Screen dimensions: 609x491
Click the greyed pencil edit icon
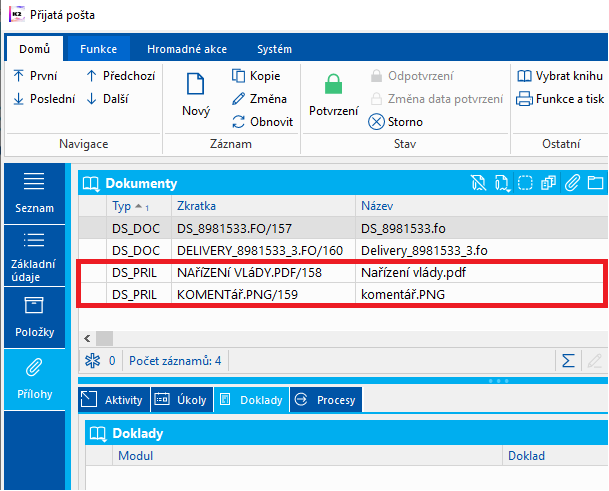pos(595,361)
